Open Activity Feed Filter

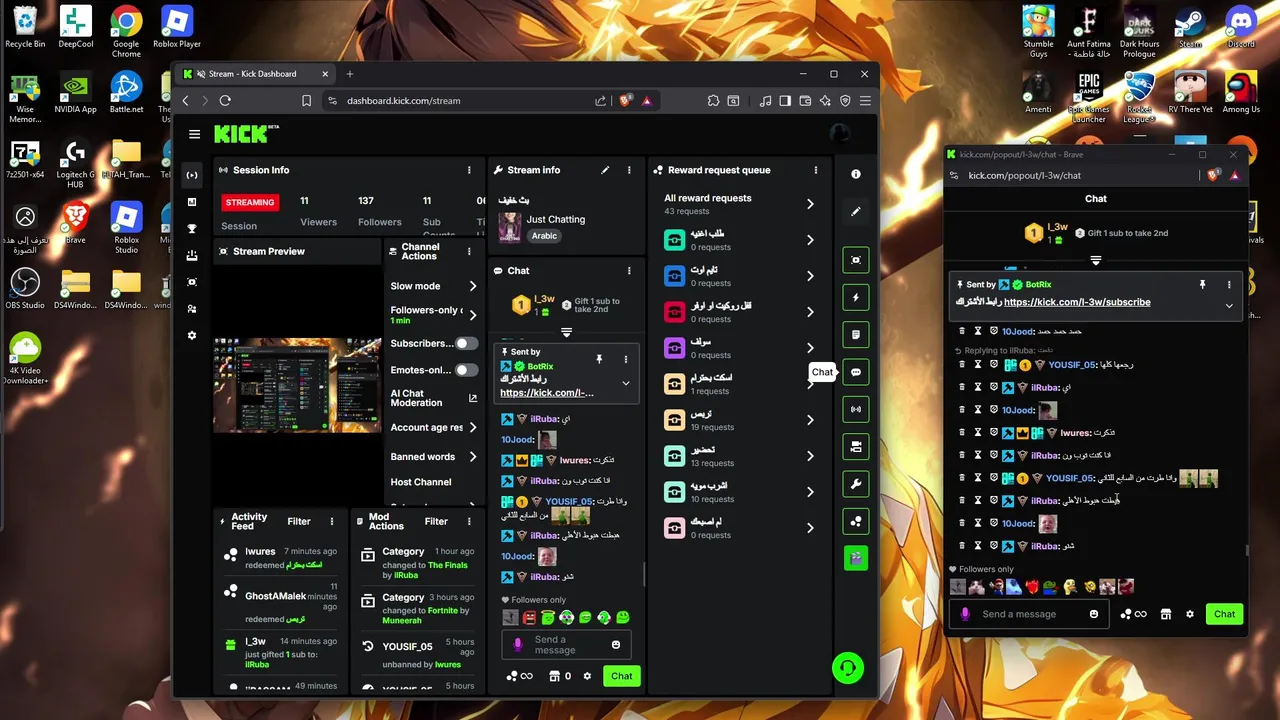click(299, 521)
